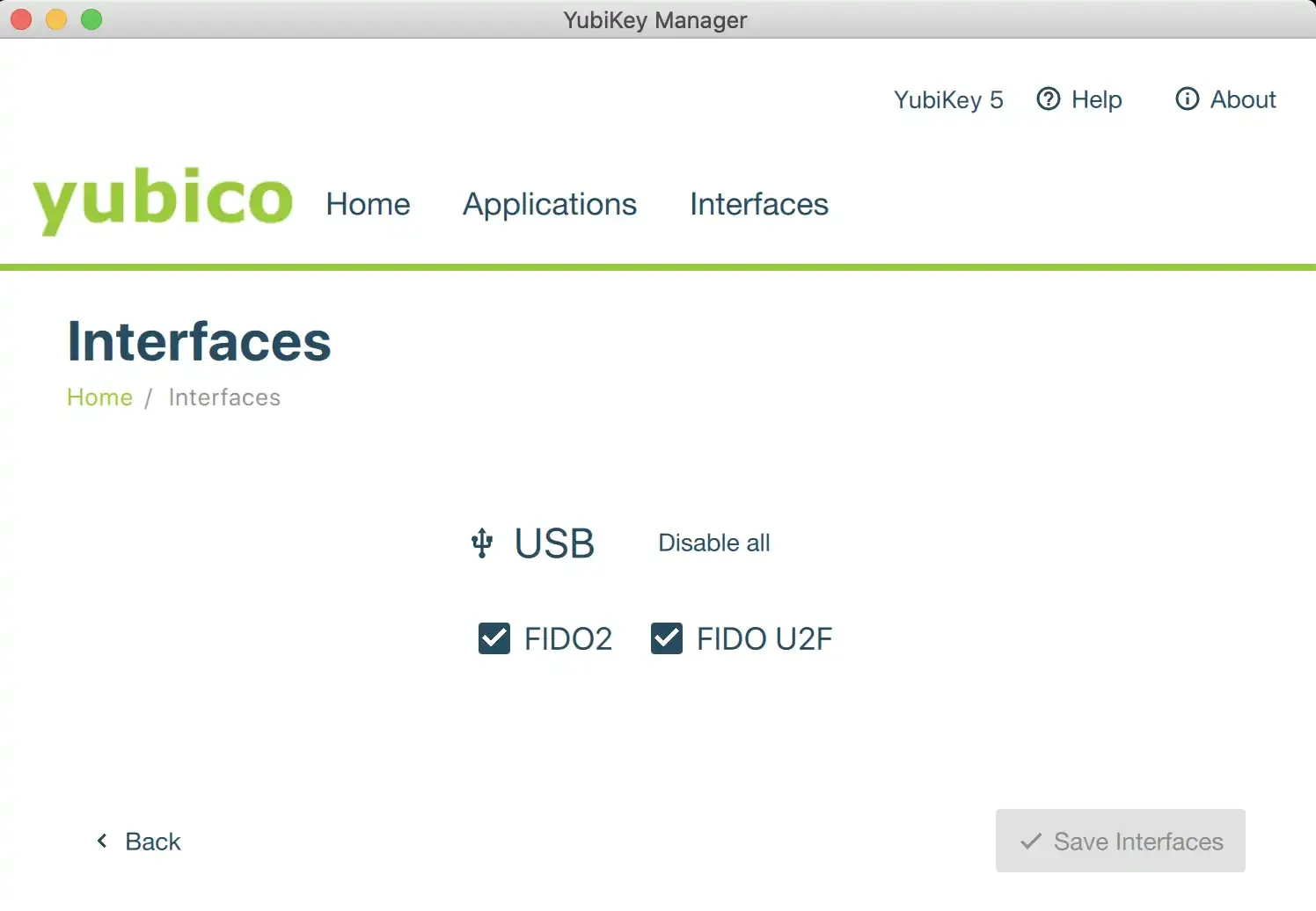This screenshot has width=1316, height=911.
Task: Click the Back chevron arrow icon
Action: point(102,842)
